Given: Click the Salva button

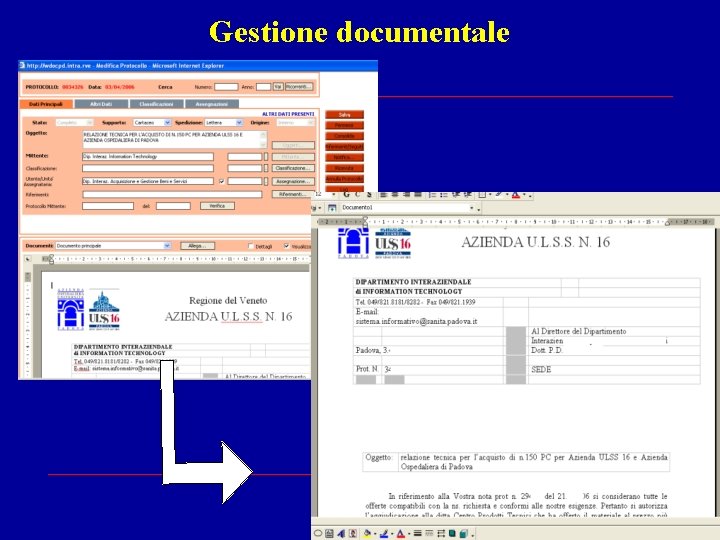Looking at the screenshot, I should click(344, 115).
